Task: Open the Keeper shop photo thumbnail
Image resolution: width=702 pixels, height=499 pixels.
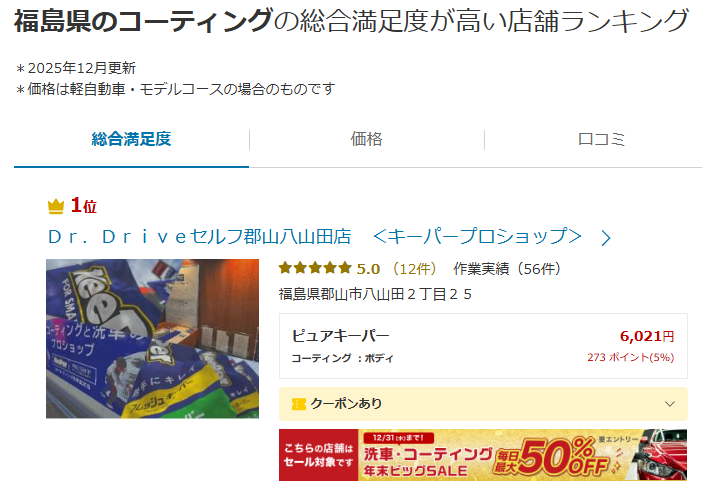Action: [152, 339]
